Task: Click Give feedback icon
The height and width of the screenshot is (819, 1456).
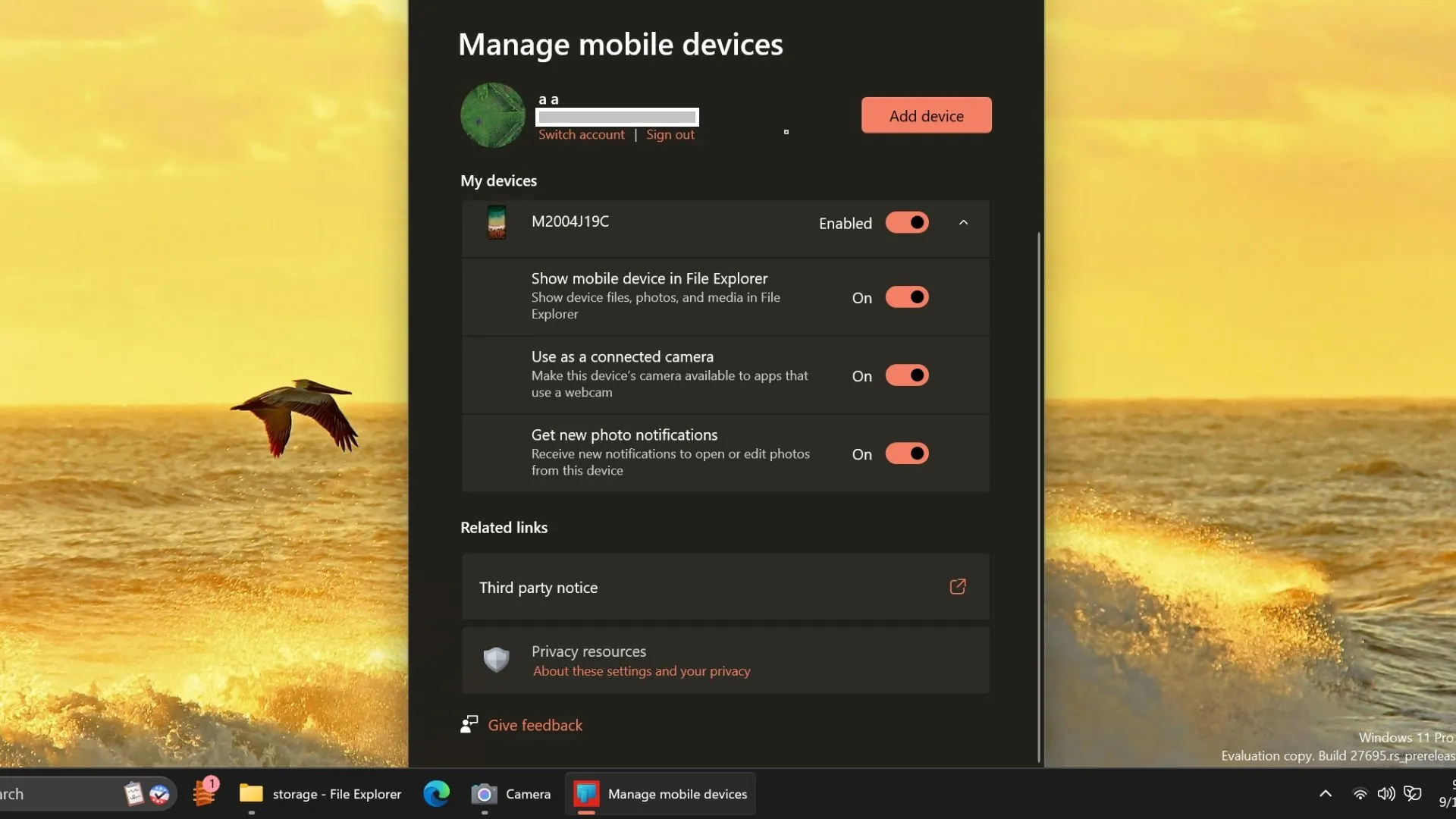Action: (468, 723)
